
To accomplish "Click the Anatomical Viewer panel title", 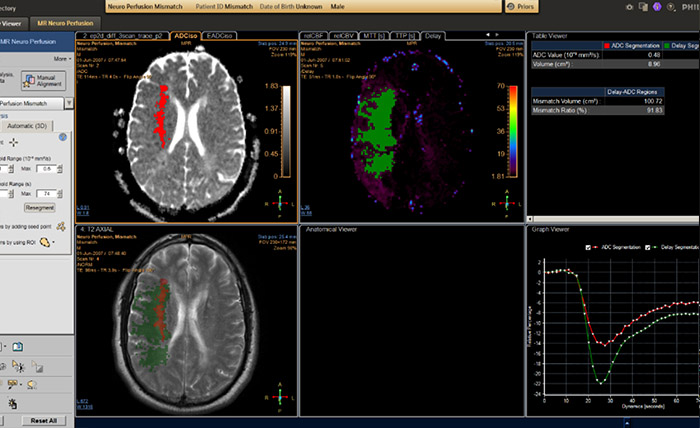I will coord(331,229).
